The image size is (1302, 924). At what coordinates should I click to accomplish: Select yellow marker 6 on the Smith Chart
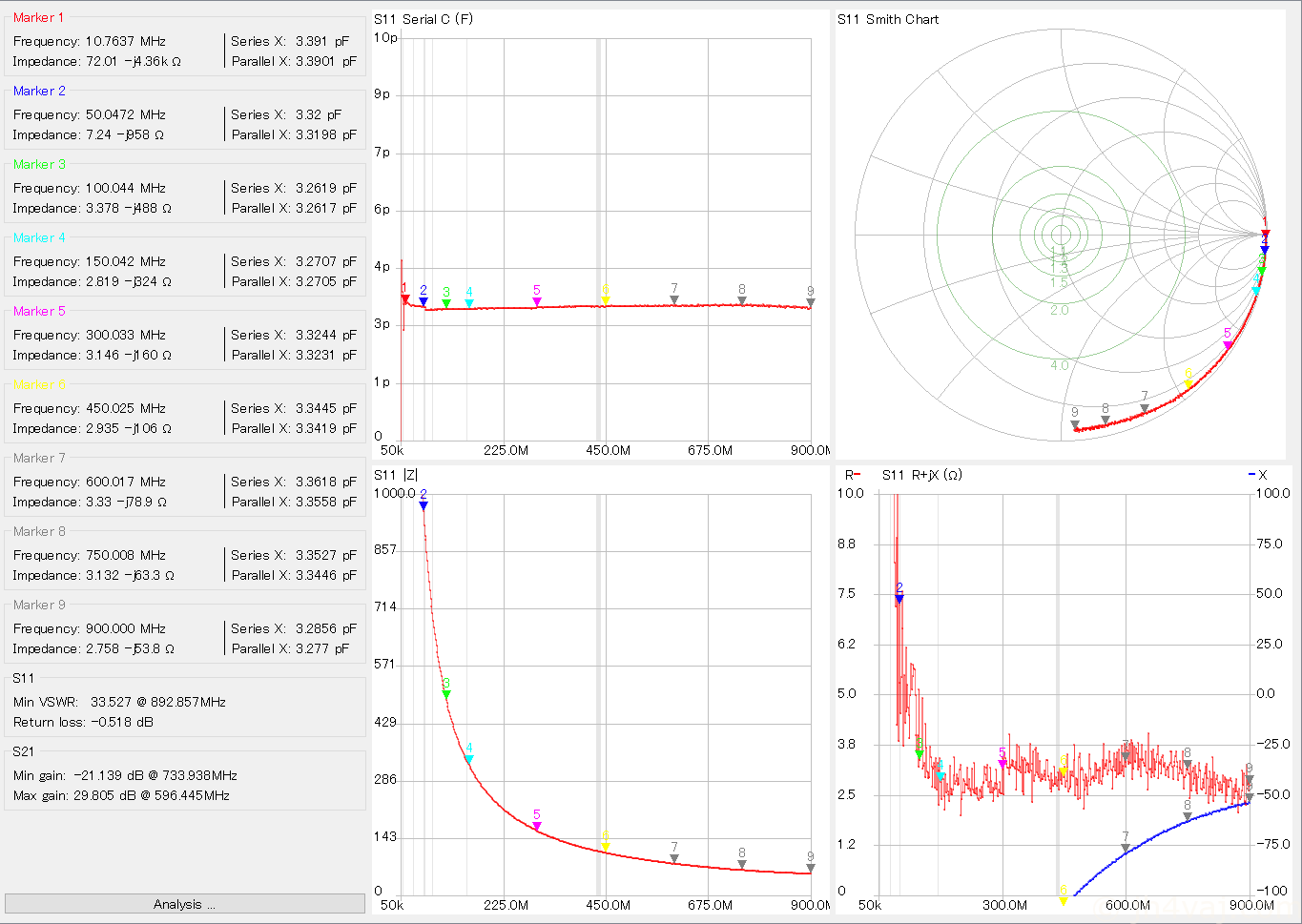pos(1188,384)
